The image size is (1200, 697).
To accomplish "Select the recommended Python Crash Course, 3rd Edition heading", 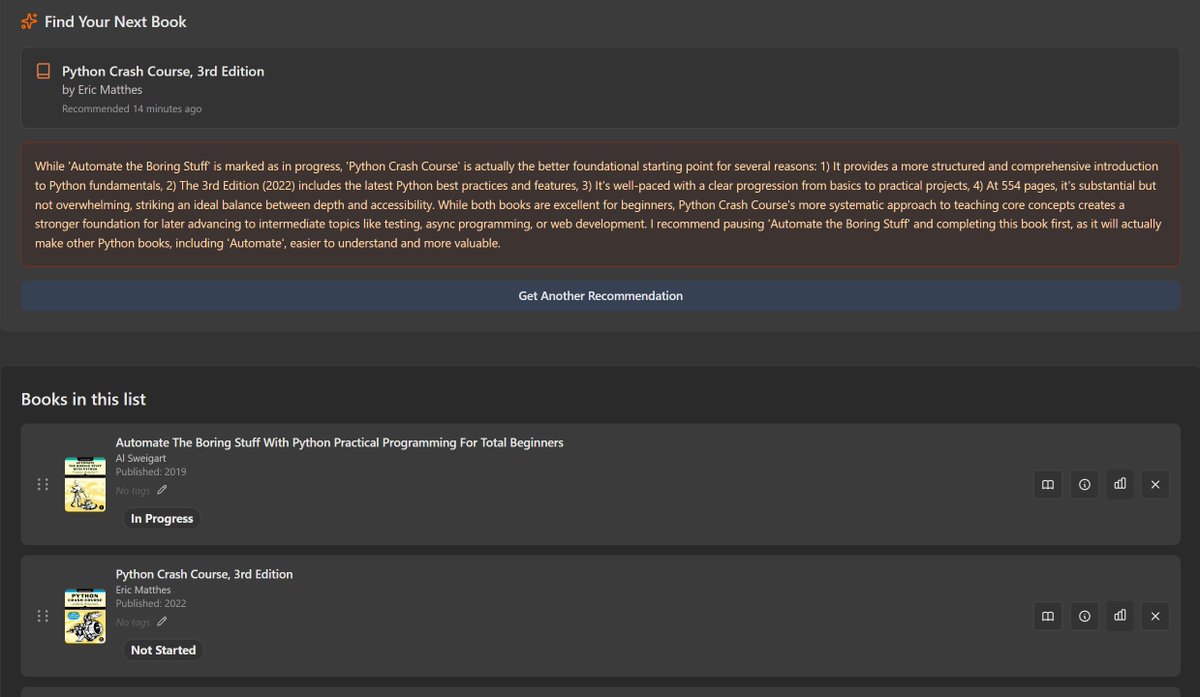I will (163, 71).
